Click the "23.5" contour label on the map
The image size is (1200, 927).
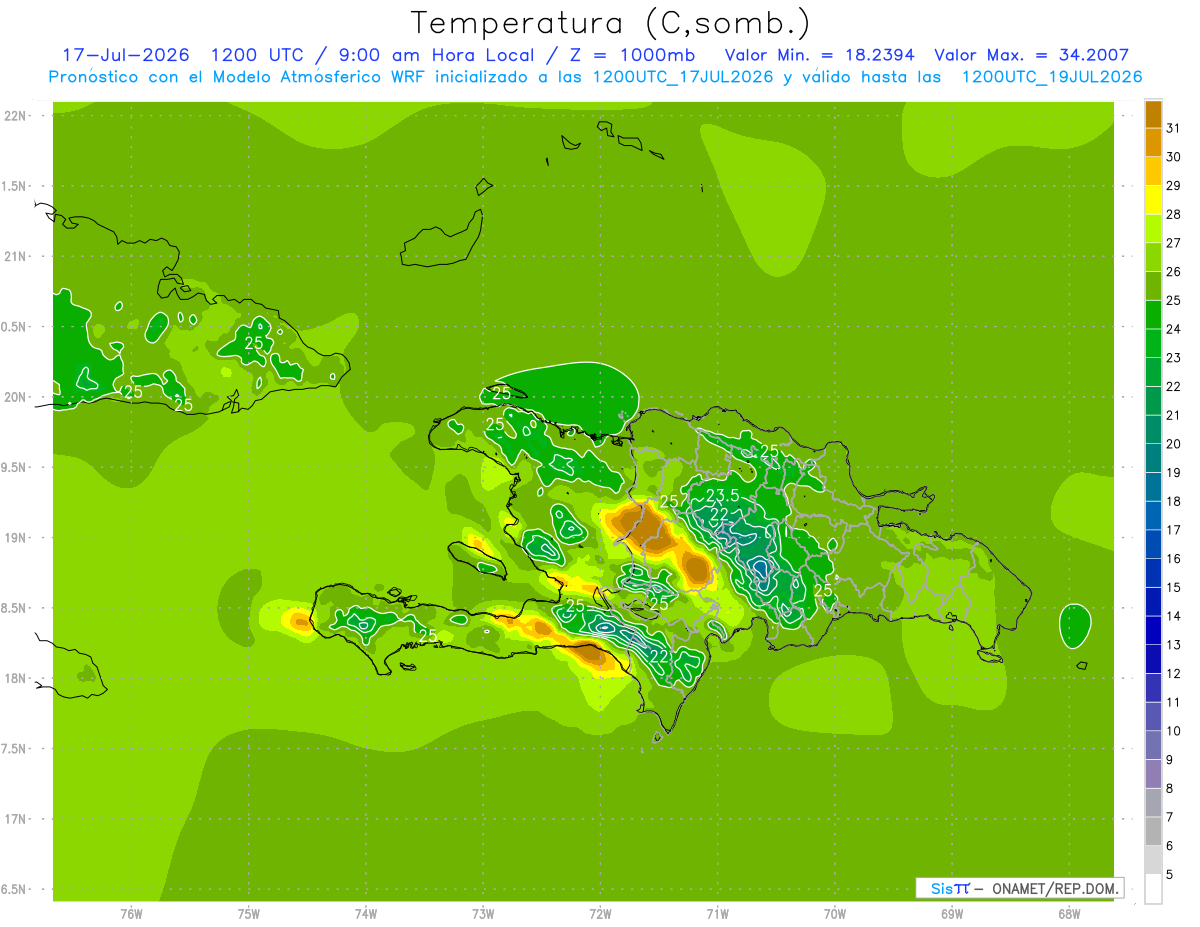(722, 495)
